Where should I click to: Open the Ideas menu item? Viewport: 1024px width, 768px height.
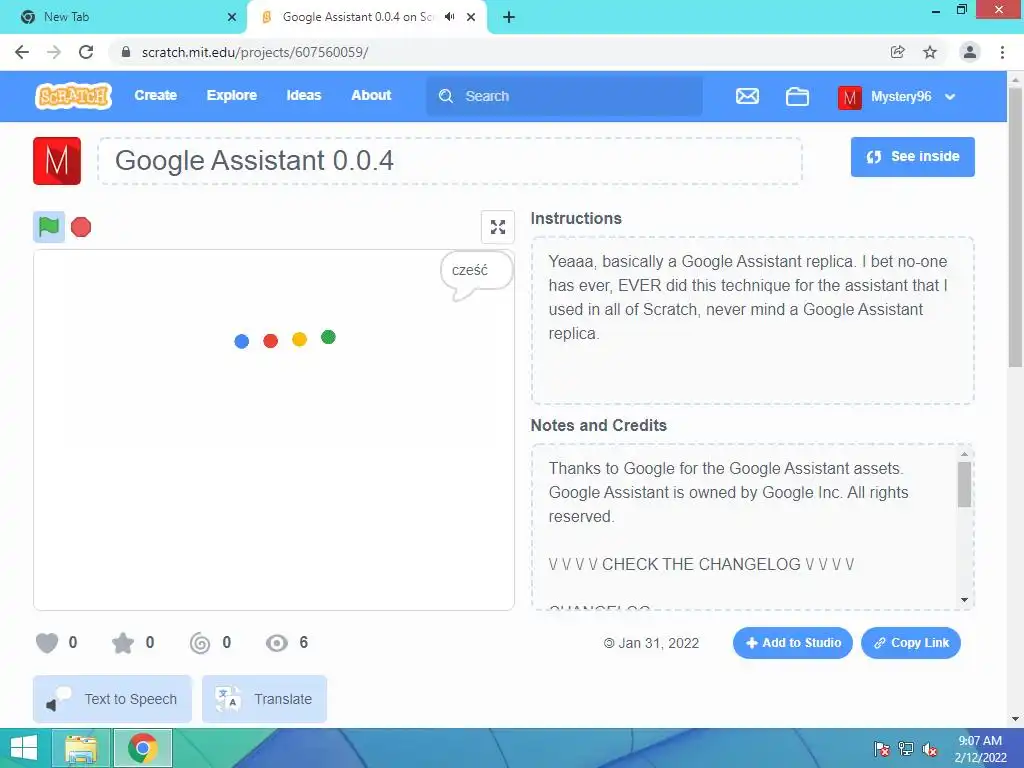click(x=304, y=95)
